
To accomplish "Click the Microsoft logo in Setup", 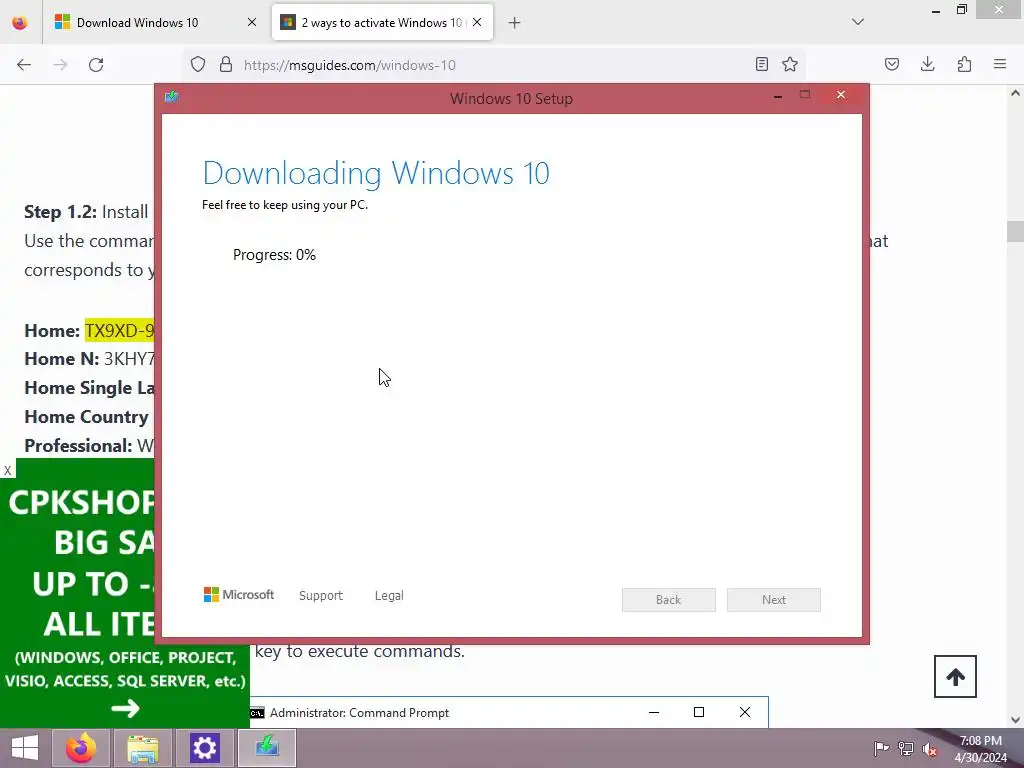I will click(x=239, y=595).
